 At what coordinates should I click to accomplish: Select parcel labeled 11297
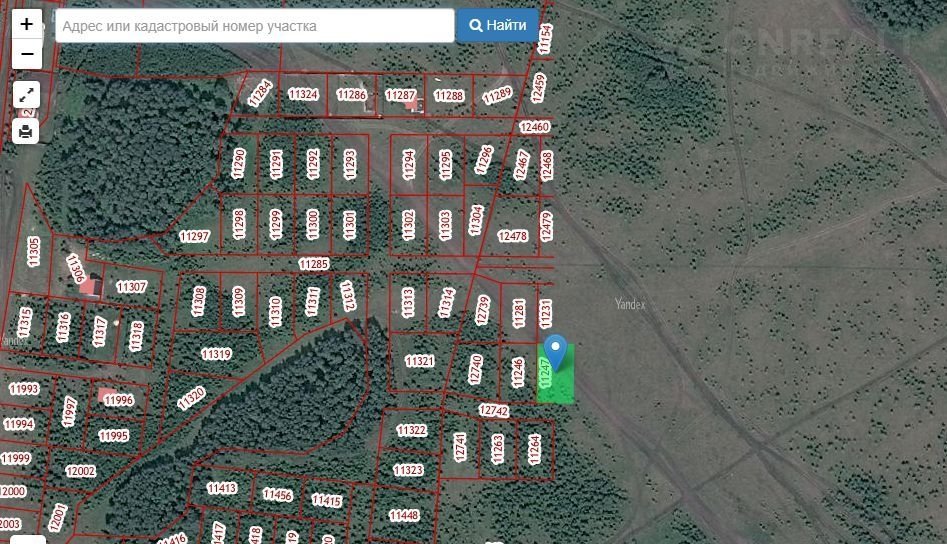(x=194, y=237)
